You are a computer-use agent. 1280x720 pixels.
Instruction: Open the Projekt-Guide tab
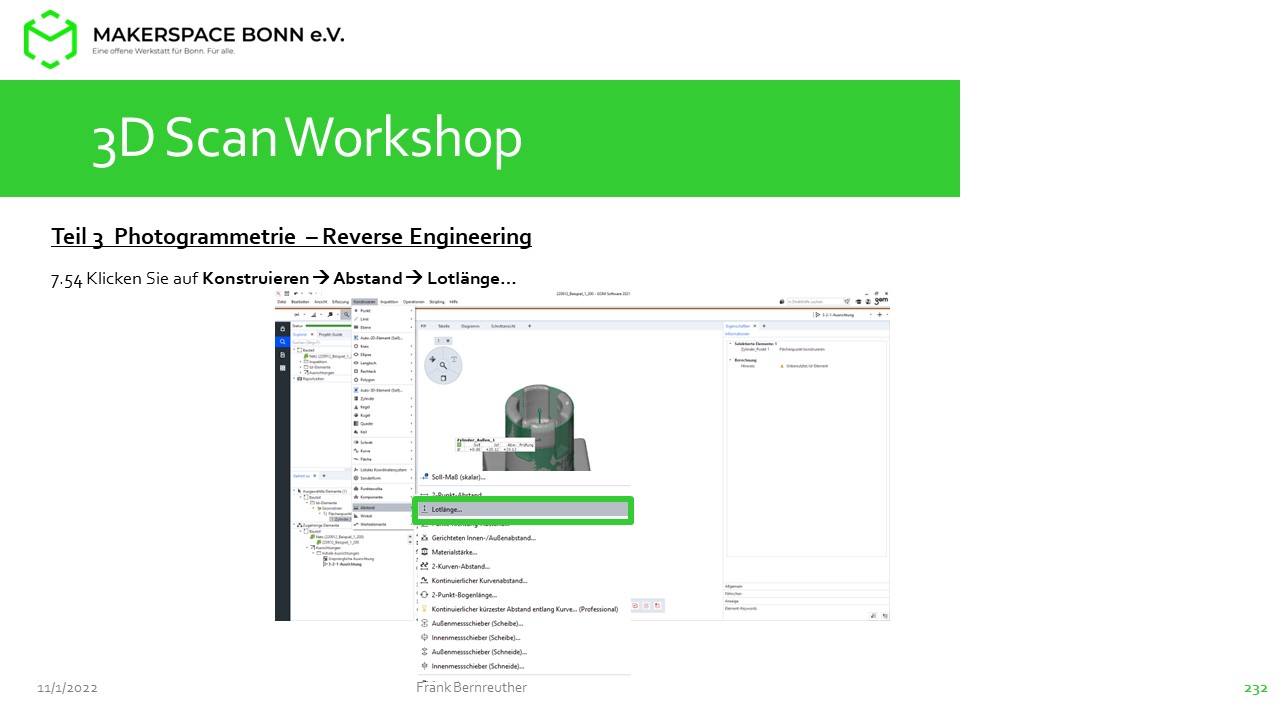(330, 334)
